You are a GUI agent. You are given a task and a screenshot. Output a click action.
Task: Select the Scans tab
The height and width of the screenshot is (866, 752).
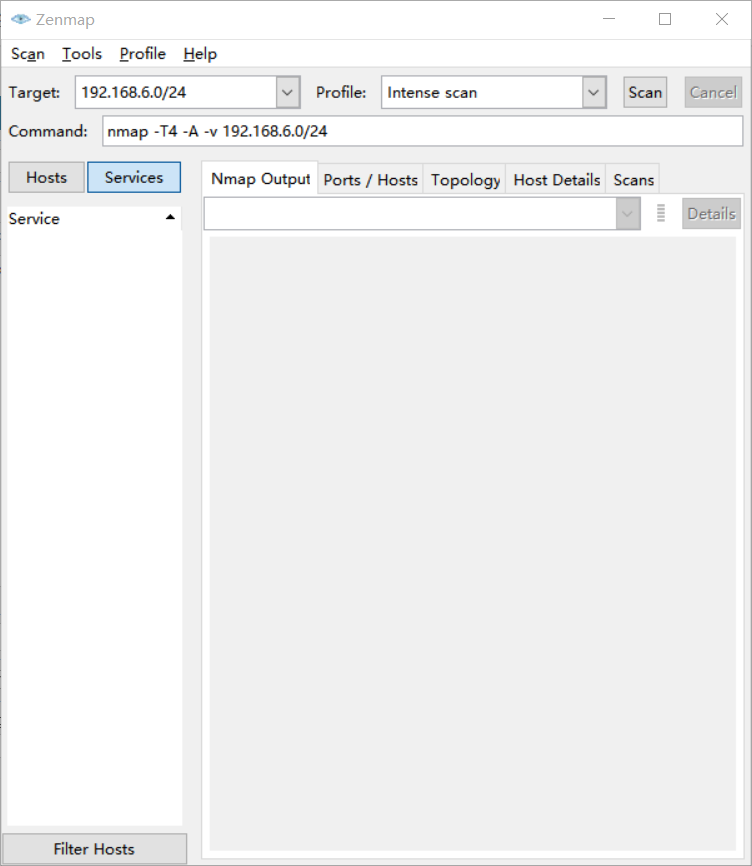coord(633,179)
